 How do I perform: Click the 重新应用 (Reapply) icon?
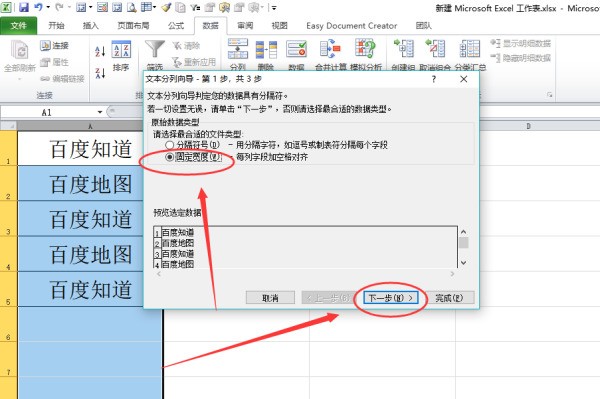[194, 62]
